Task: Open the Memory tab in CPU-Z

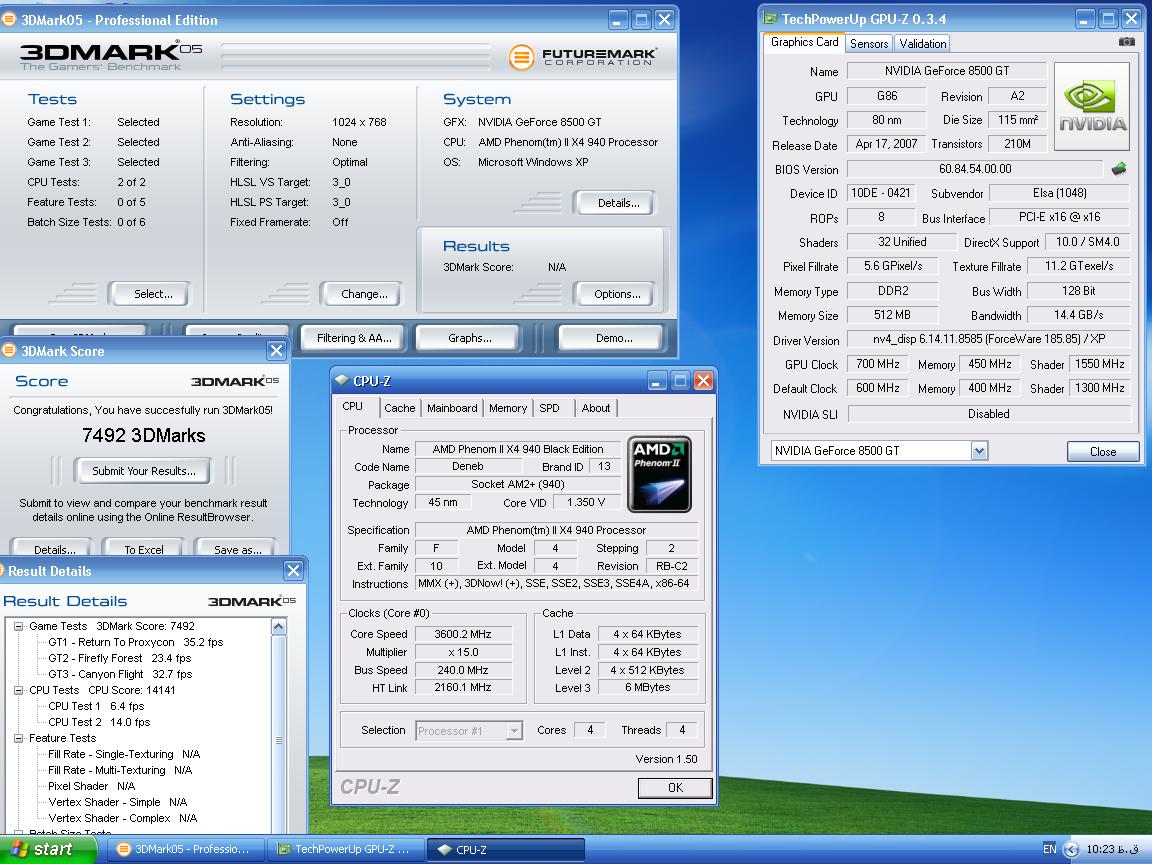Action: click(508, 408)
